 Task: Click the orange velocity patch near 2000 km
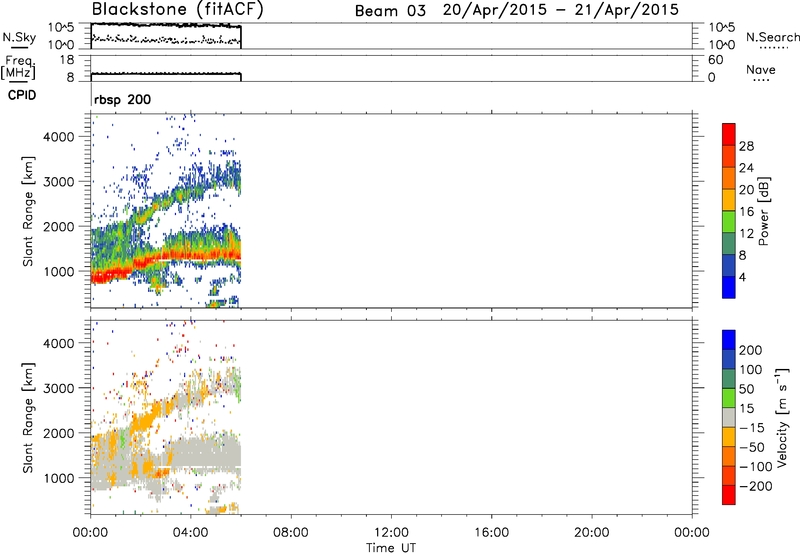(144, 422)
